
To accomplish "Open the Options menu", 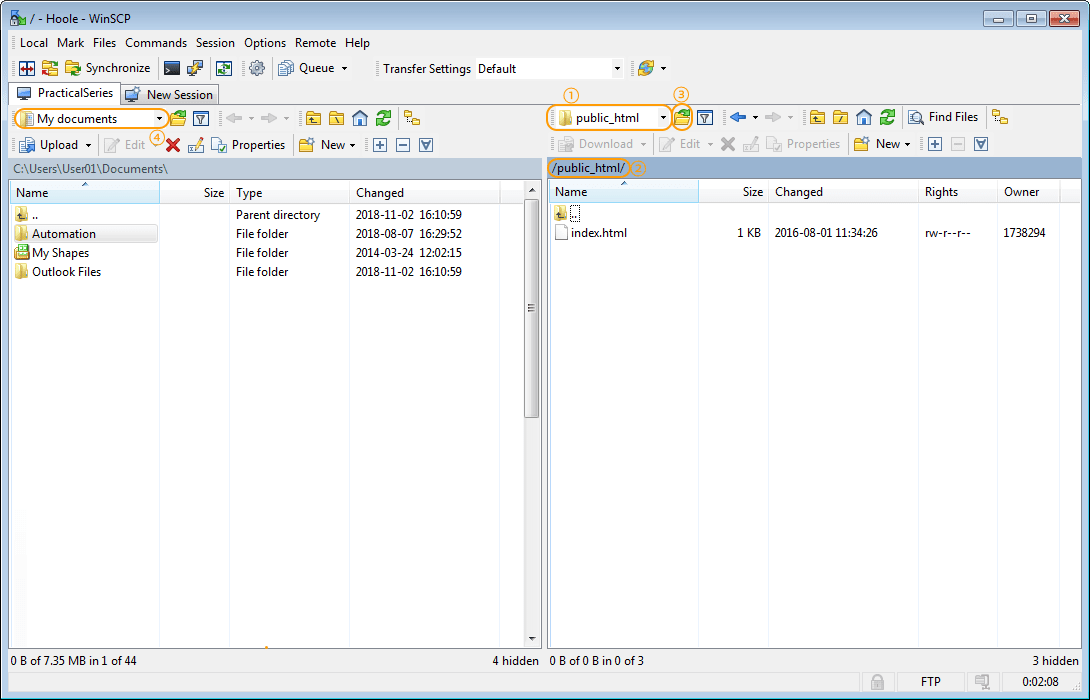I will [265, 43].
